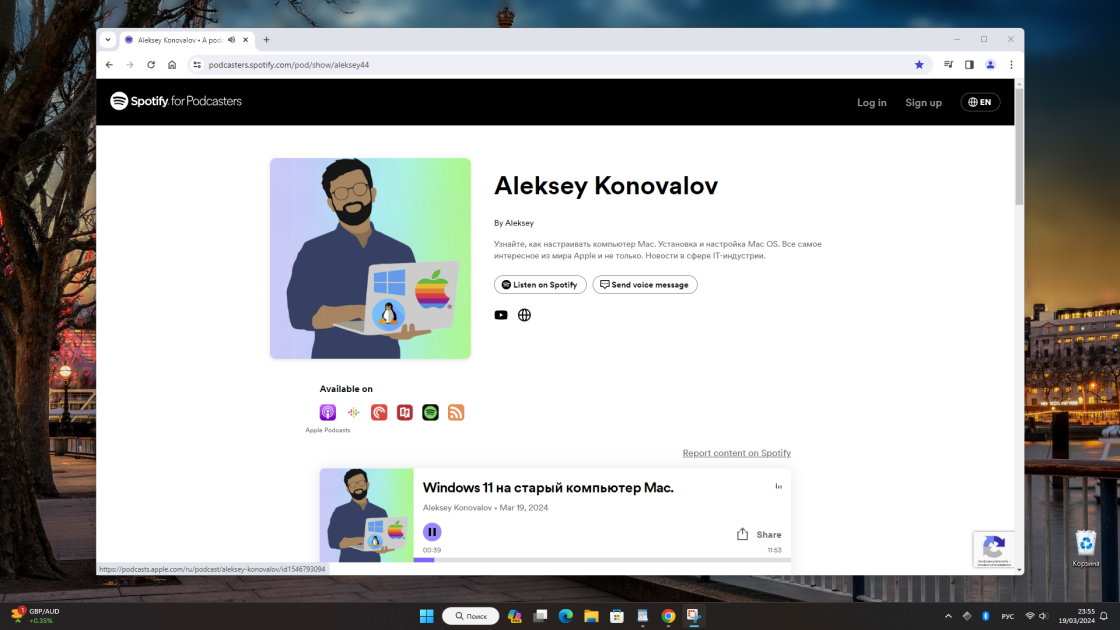The width and height of the screenshot is (1120, 630).
Task: Click the Spotify for Podcasters logo
Action: pyautogui.click(x=176, y=101)
